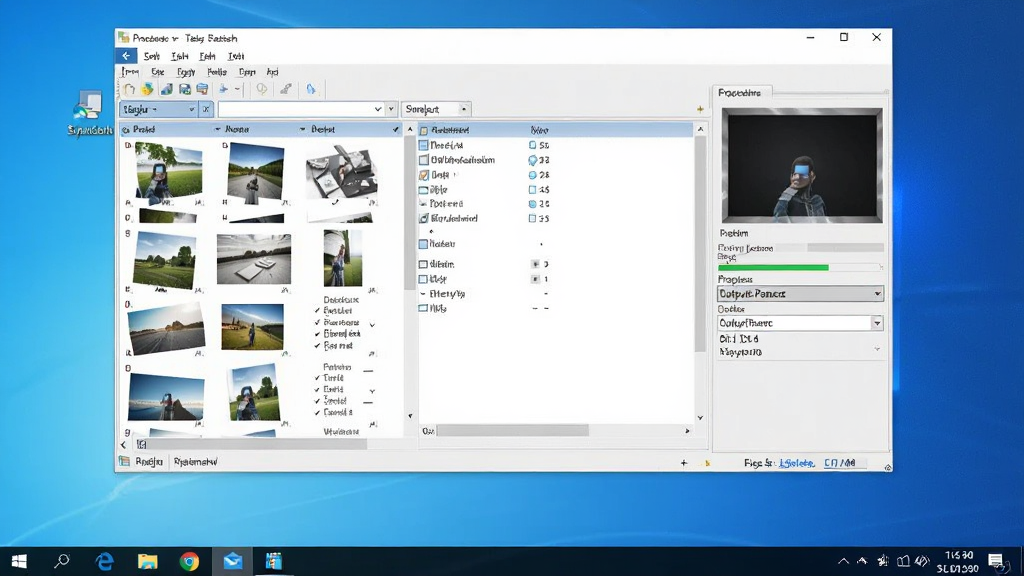Click the taskbar search magnifier

62,562
